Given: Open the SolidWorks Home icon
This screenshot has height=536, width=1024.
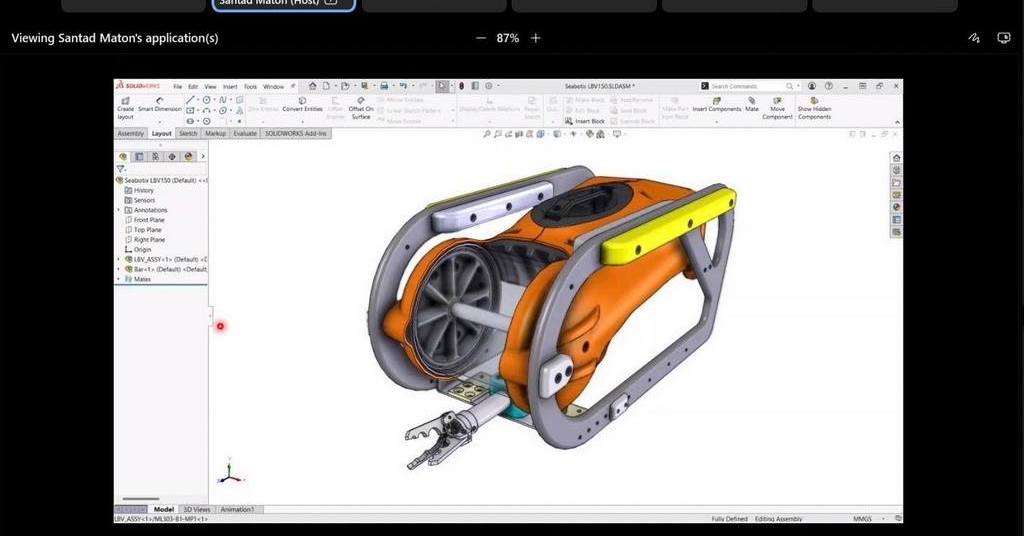Looking at the screenshot, I should click(312, 86).
